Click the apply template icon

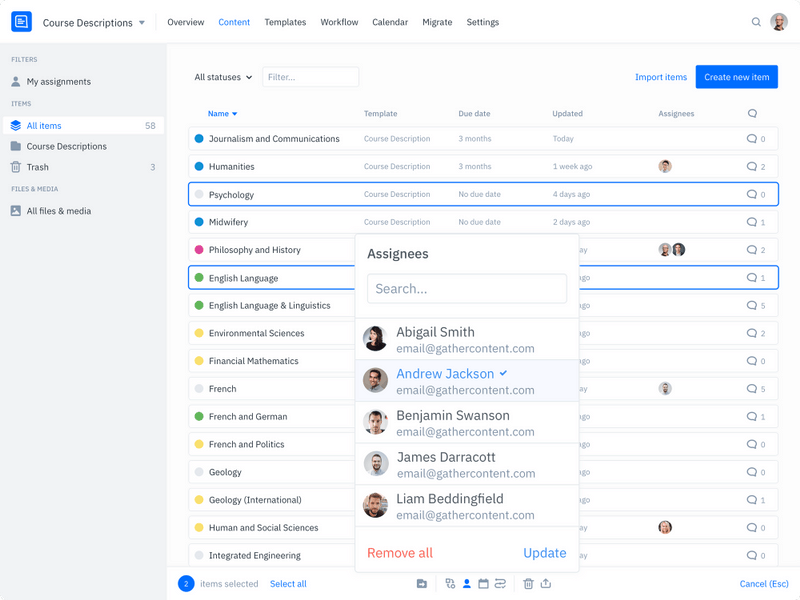click(x=450, y=583)
